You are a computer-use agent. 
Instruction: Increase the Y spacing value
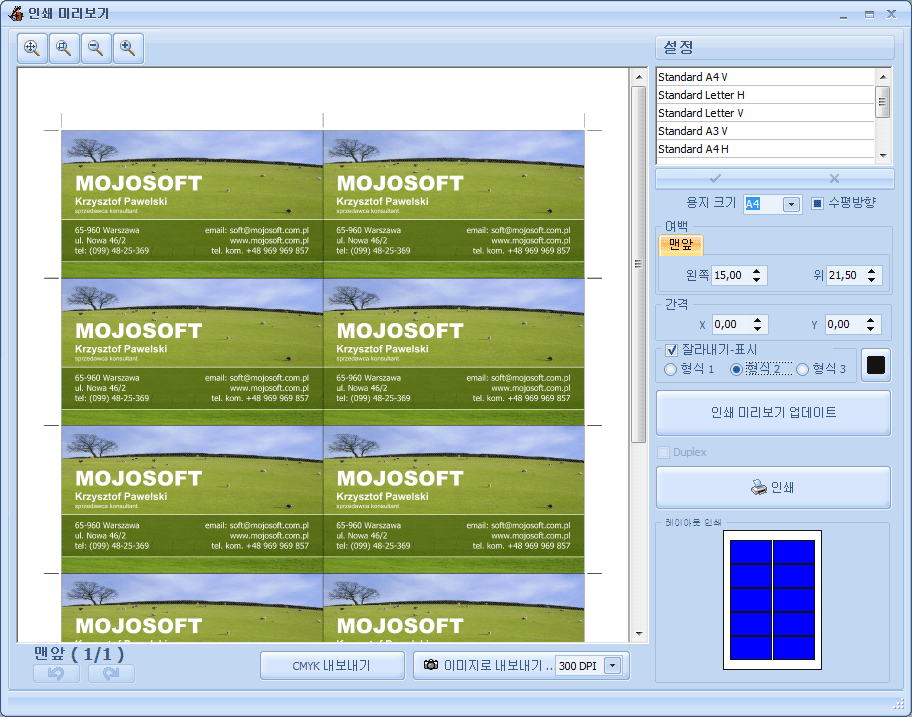point(870,320)
